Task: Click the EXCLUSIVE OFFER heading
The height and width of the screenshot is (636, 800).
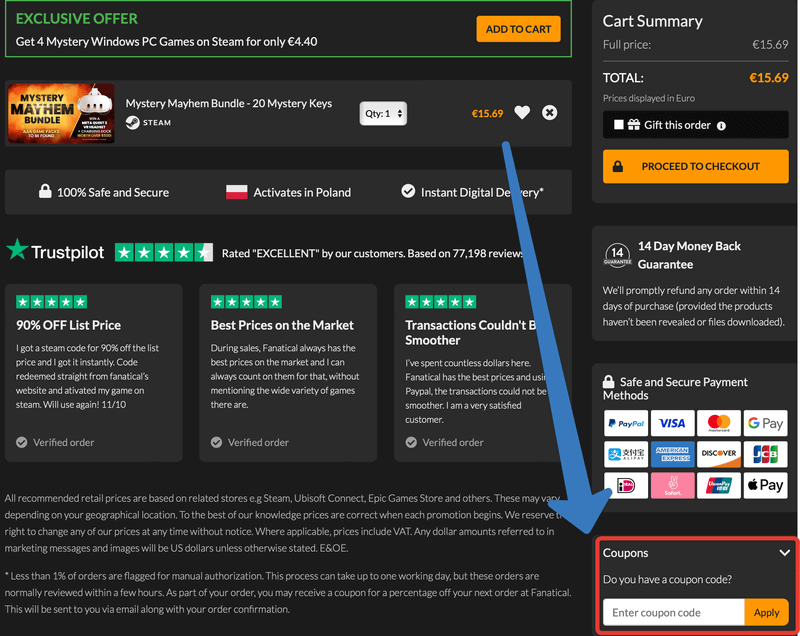Action: point(77,19)
